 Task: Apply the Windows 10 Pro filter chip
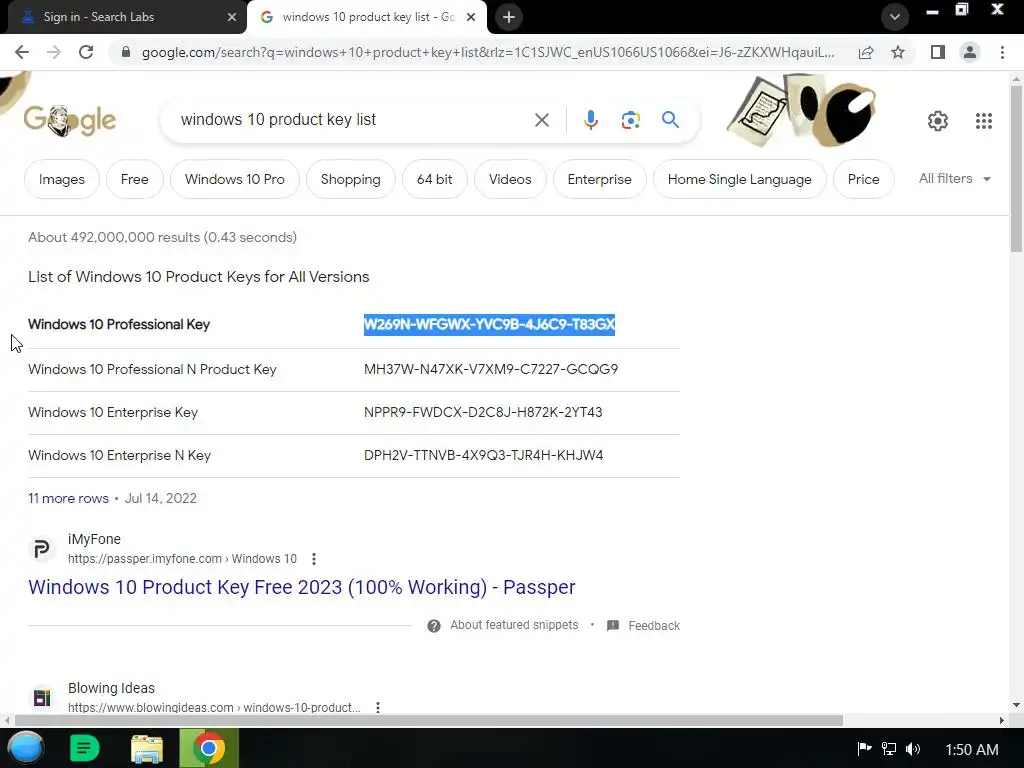[x=235, y=179]
